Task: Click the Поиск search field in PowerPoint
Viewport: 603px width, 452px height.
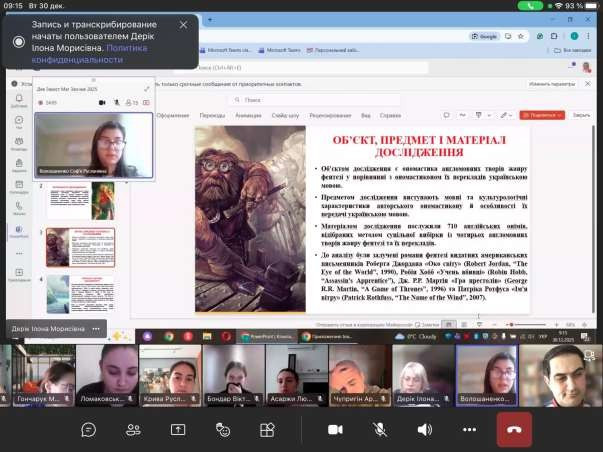Action: coord(290,100)
